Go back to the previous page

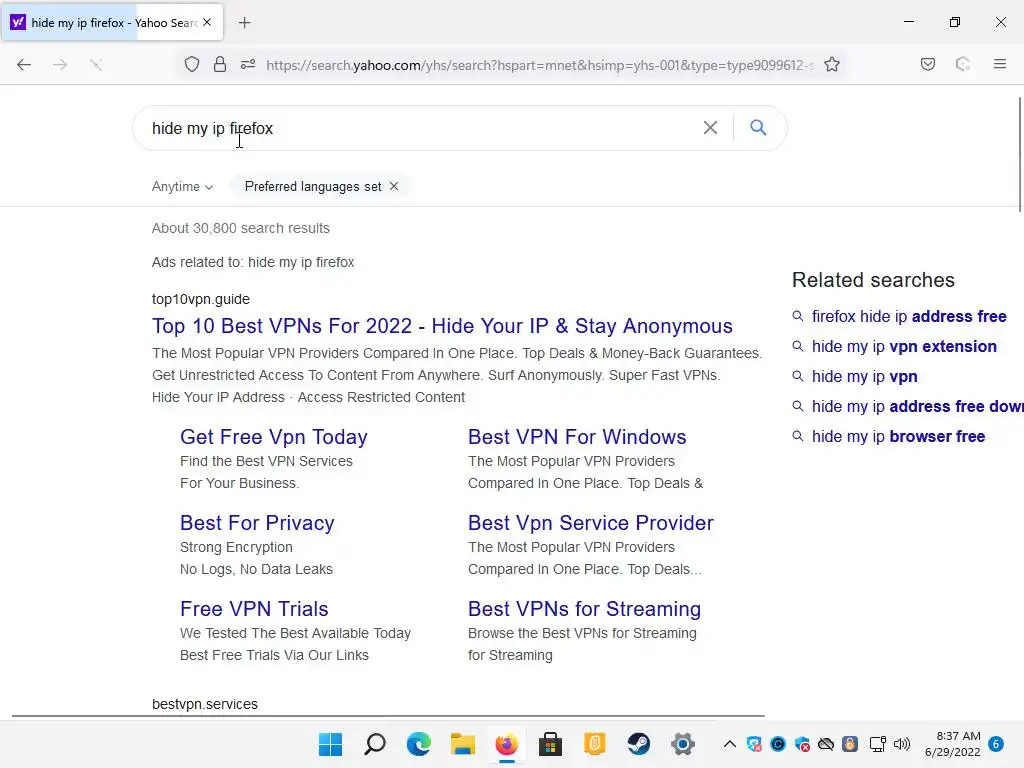tap(24, 65)
